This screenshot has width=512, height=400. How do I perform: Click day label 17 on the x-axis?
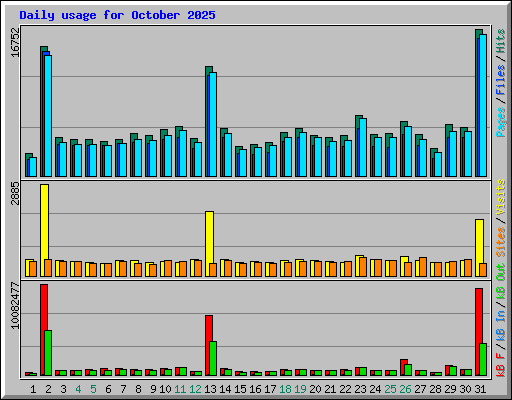tap(270, 389)
